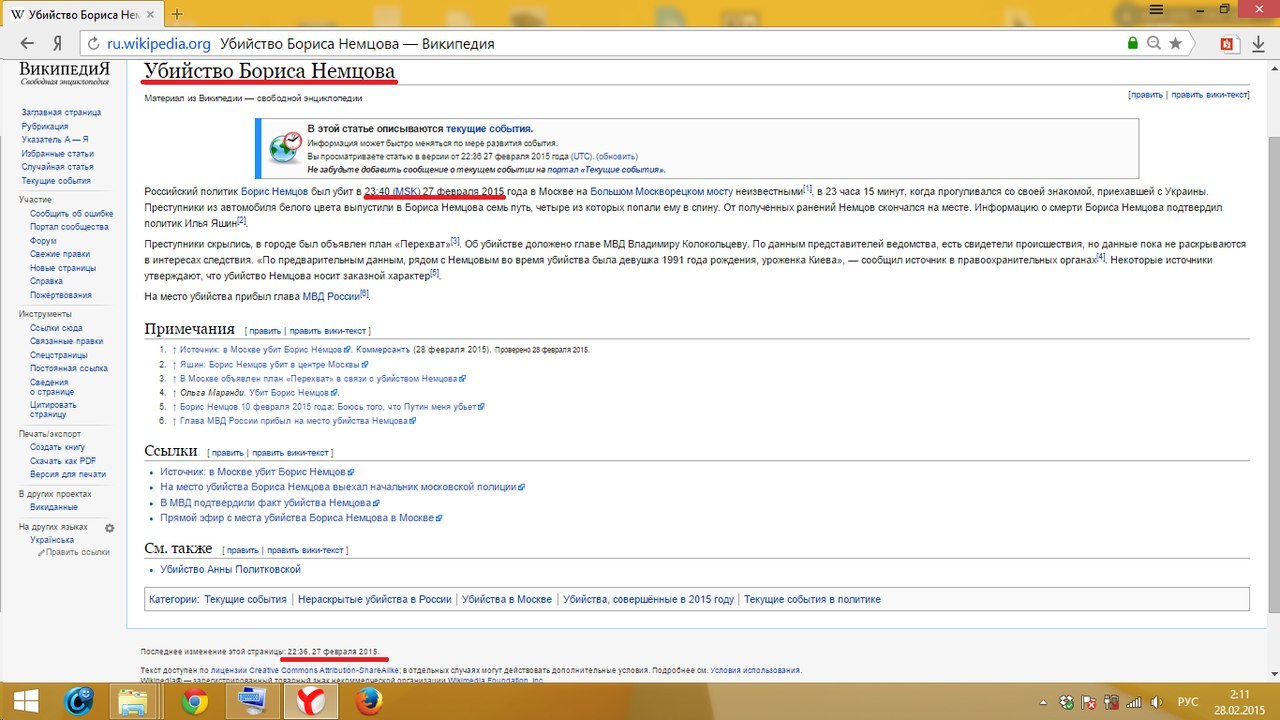Open 'Случайная статья' sidebar link
1280x720 pixels.
coord(57,167)
